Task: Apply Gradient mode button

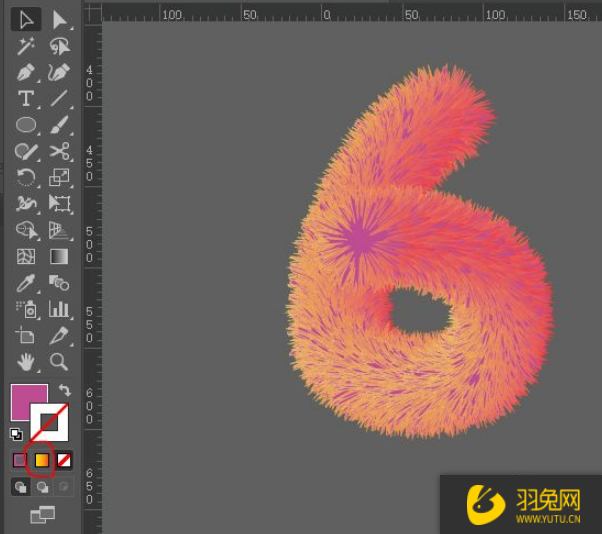Action: pyautogui.click(x=42, y=460)
